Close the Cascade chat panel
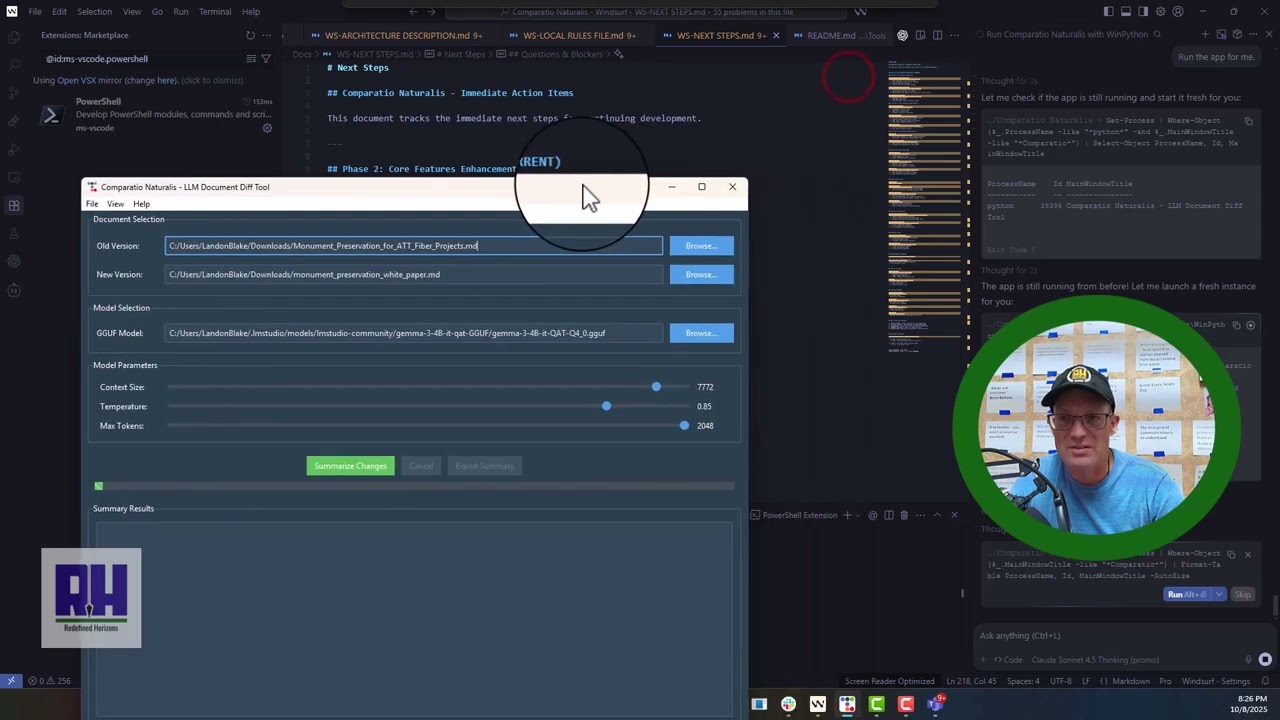This screenshot has width=1280, height=720. pyautogui.click(x=1269, y=35)
